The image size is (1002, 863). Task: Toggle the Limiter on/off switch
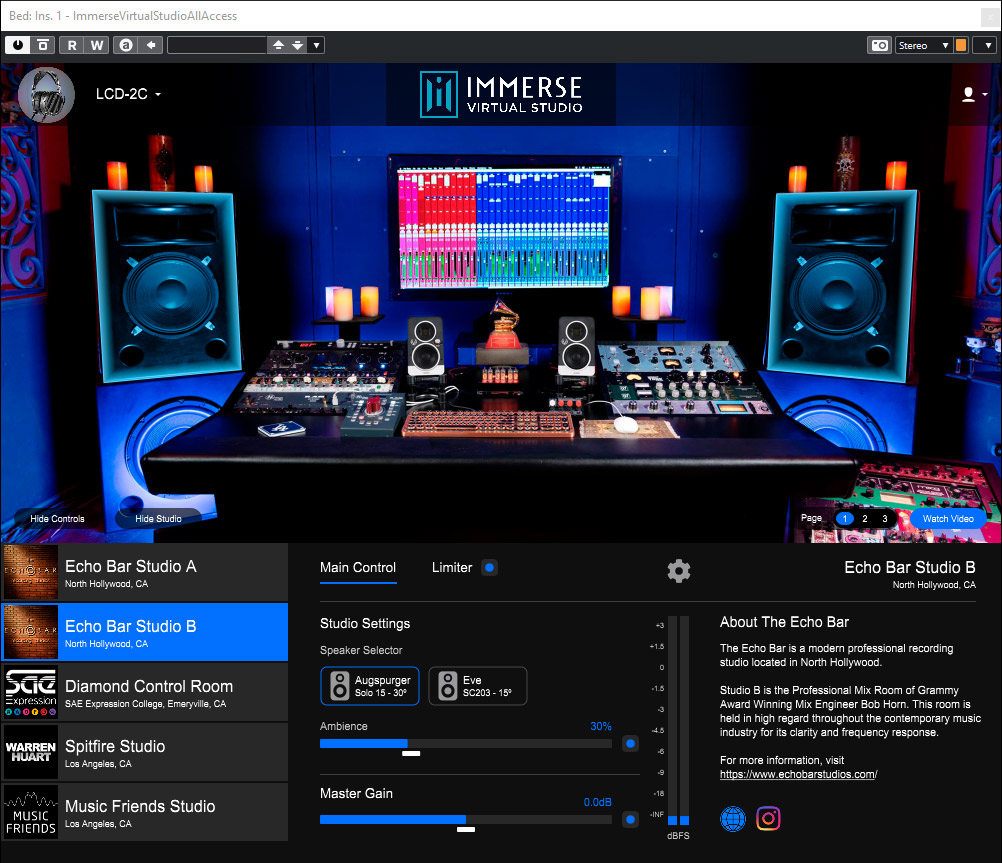[x=489, y=568]
